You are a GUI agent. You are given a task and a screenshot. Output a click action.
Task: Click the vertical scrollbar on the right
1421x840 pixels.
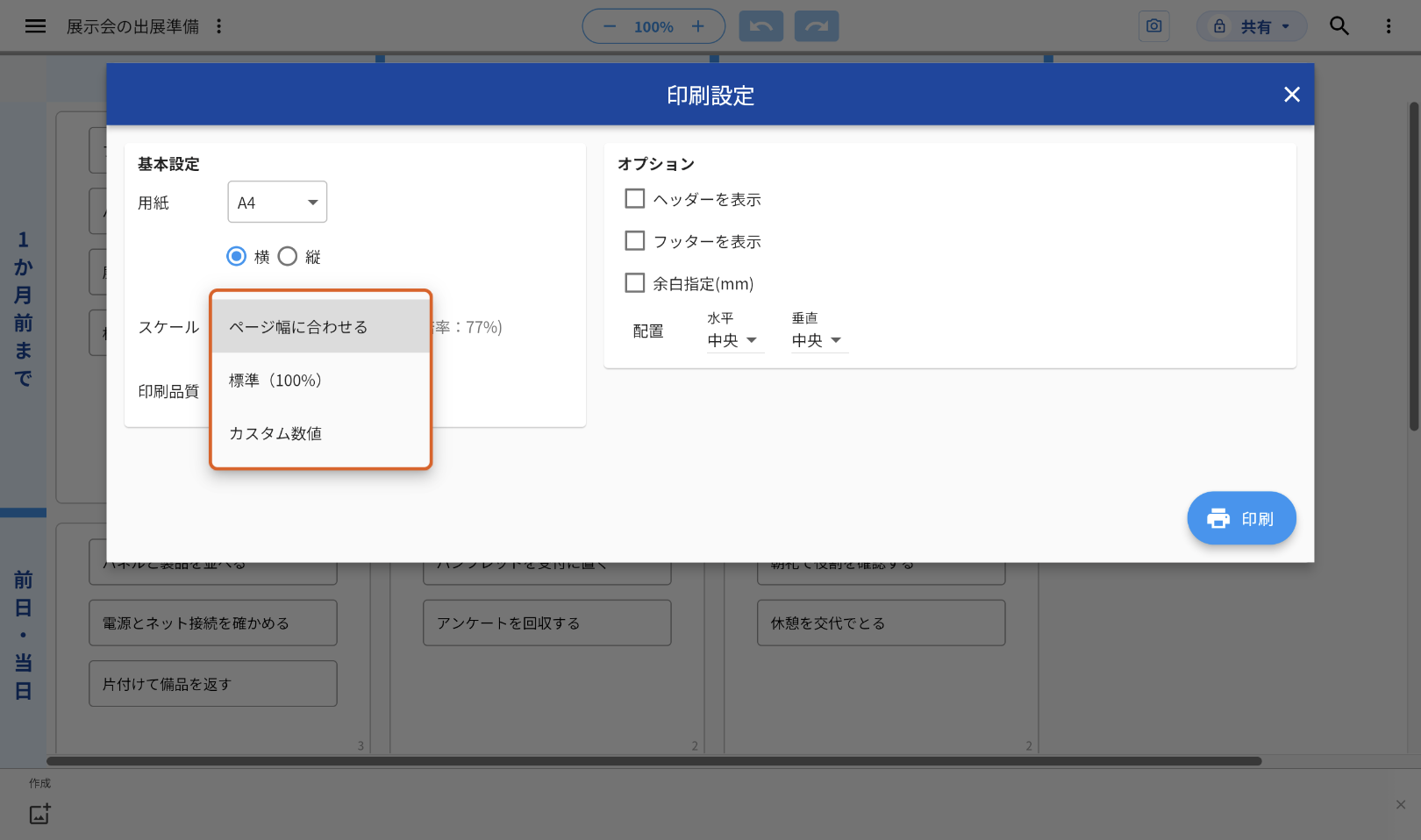coord(1413,267)
